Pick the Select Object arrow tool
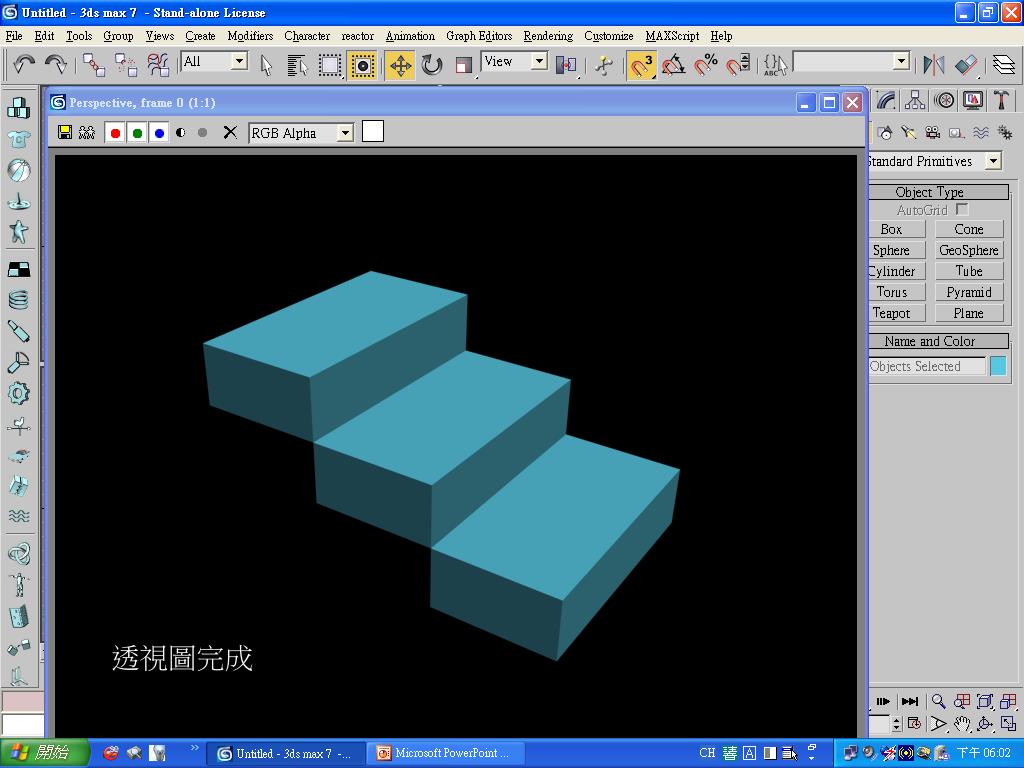The height and width of the screenshot is (768, 1024). [266, 65]
